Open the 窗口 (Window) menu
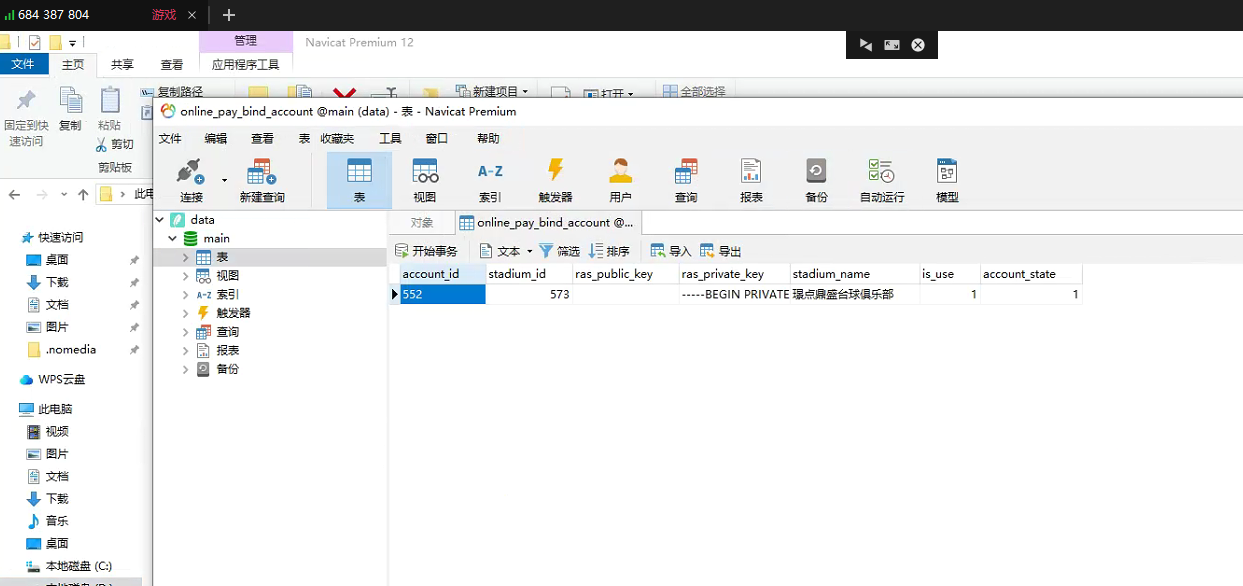This screenshot has height=586, width=1243. (x=436, y=139)
